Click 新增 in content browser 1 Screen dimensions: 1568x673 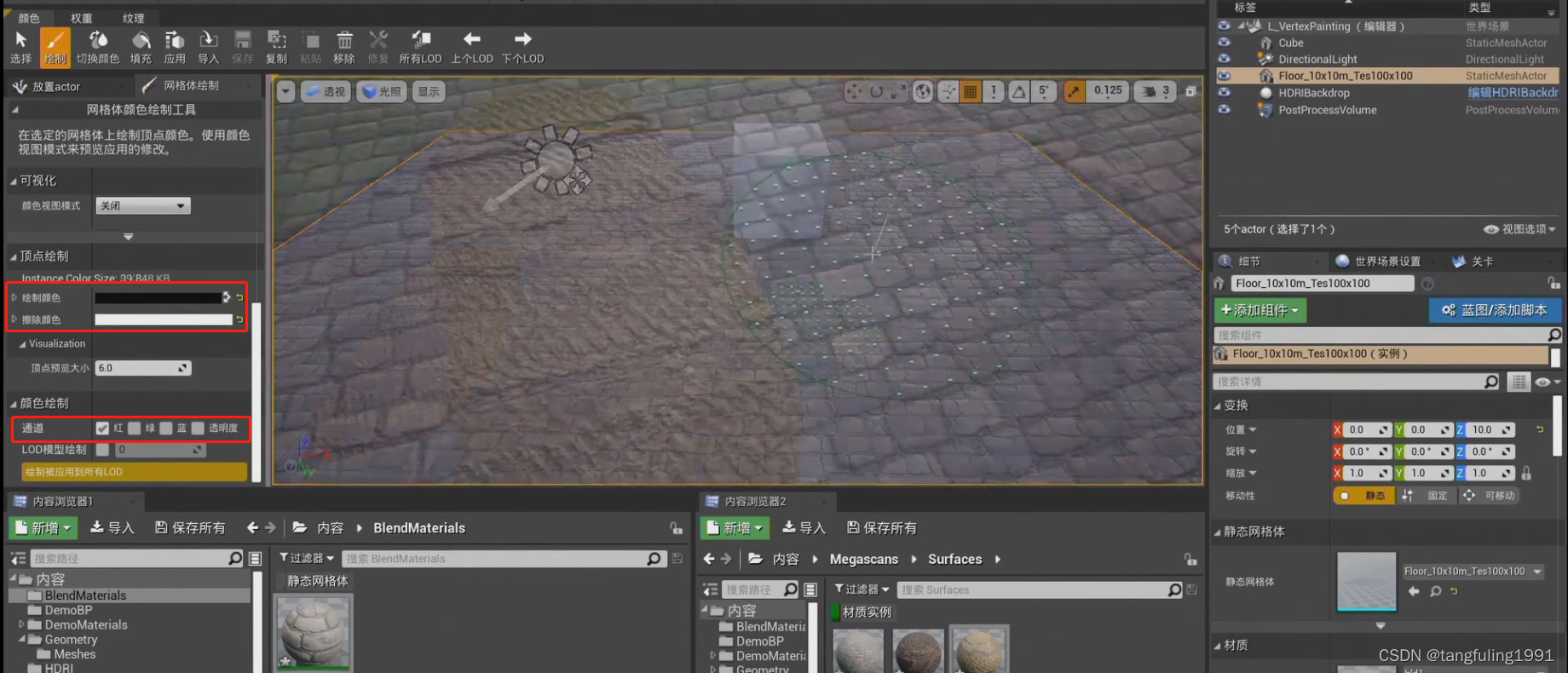pos(43,528)
